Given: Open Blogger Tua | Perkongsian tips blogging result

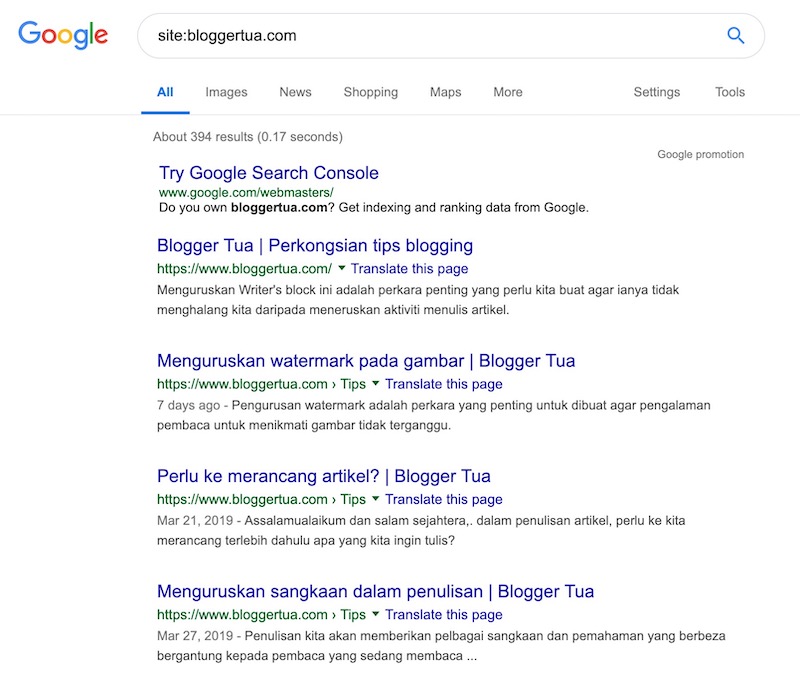Looking at the screenshot, I should [315, 245].
